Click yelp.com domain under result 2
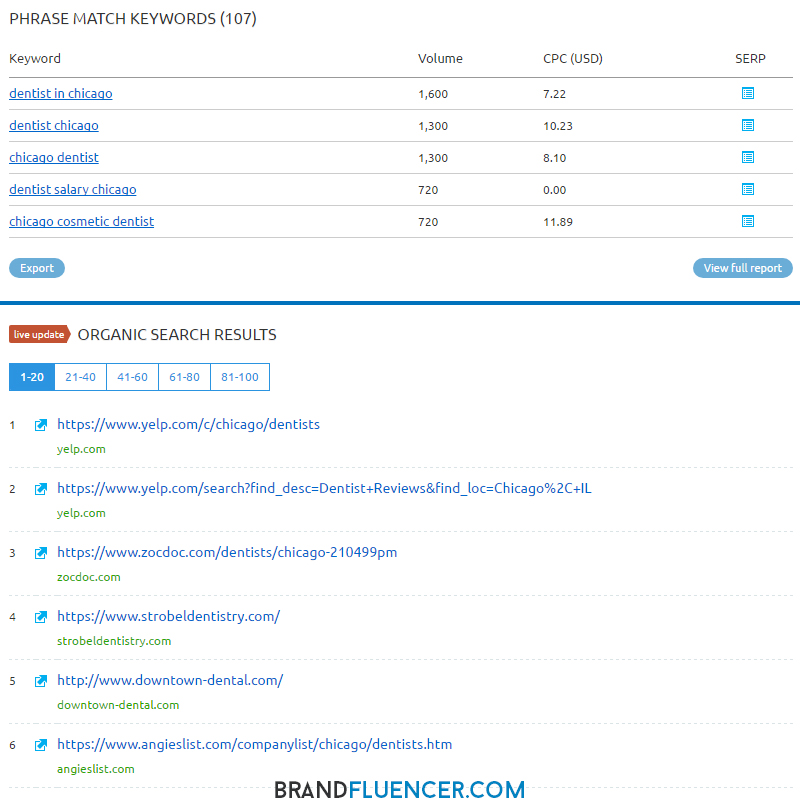 81,513
